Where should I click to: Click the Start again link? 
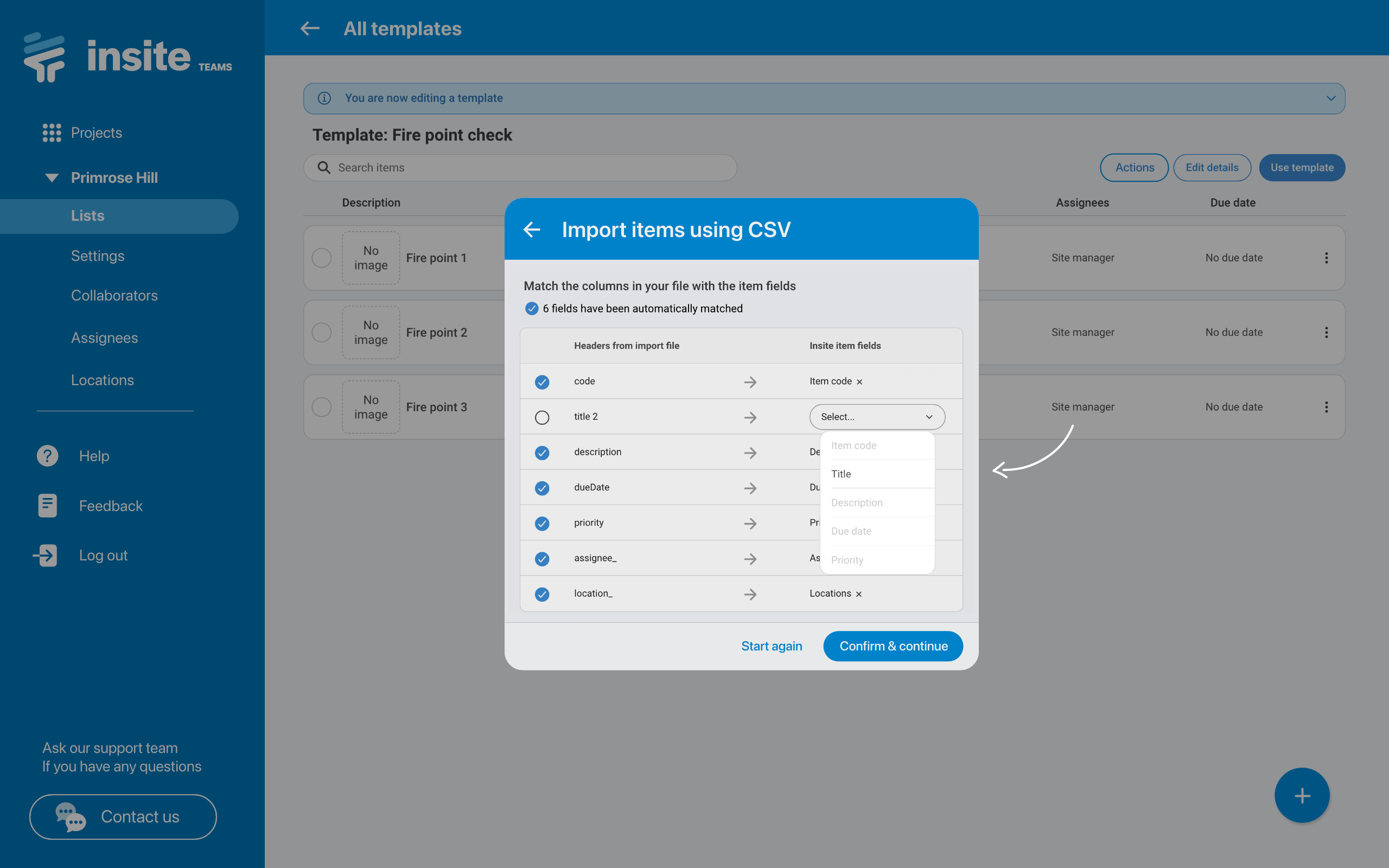point(772,646)
